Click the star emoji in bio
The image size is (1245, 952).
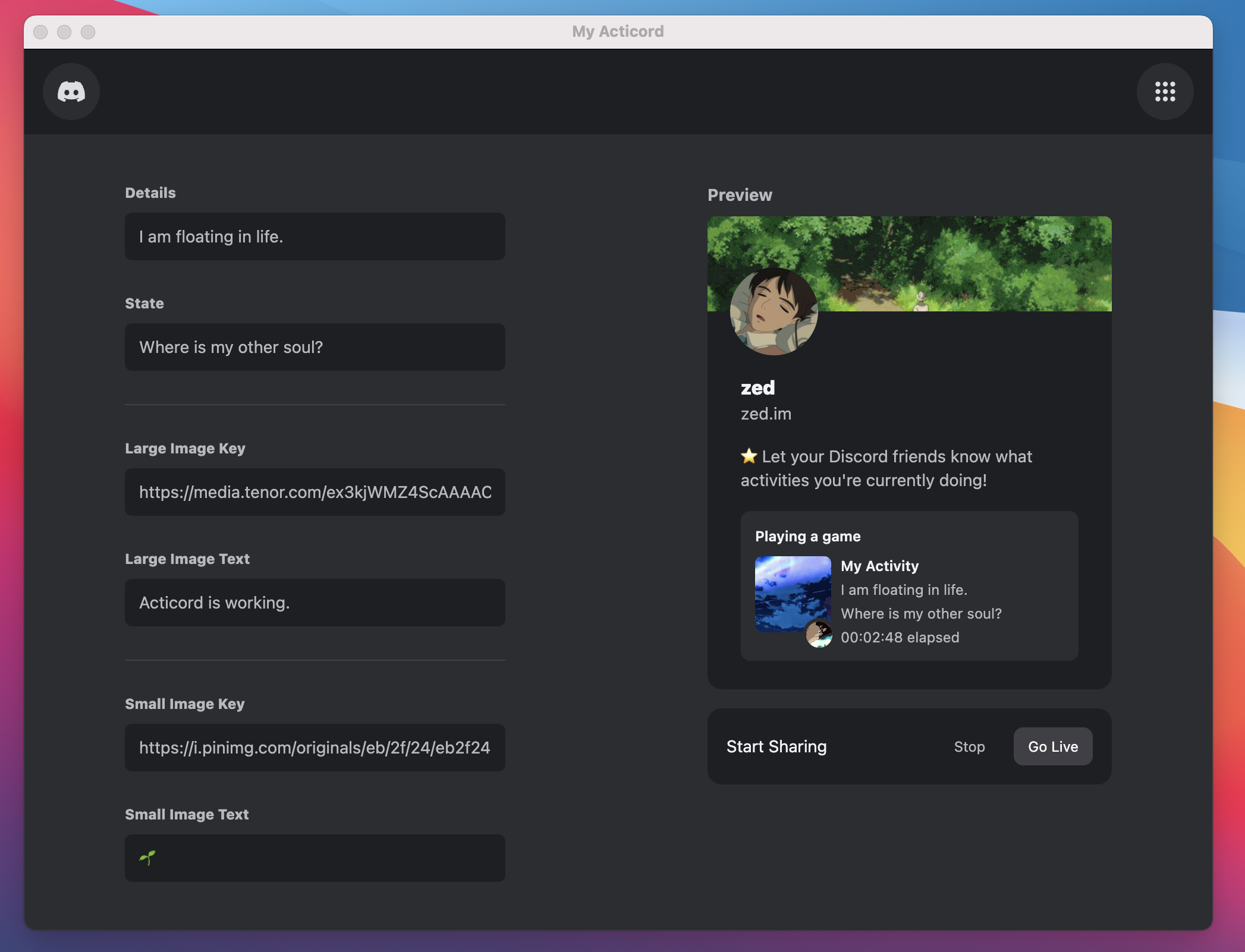[749, 456]
